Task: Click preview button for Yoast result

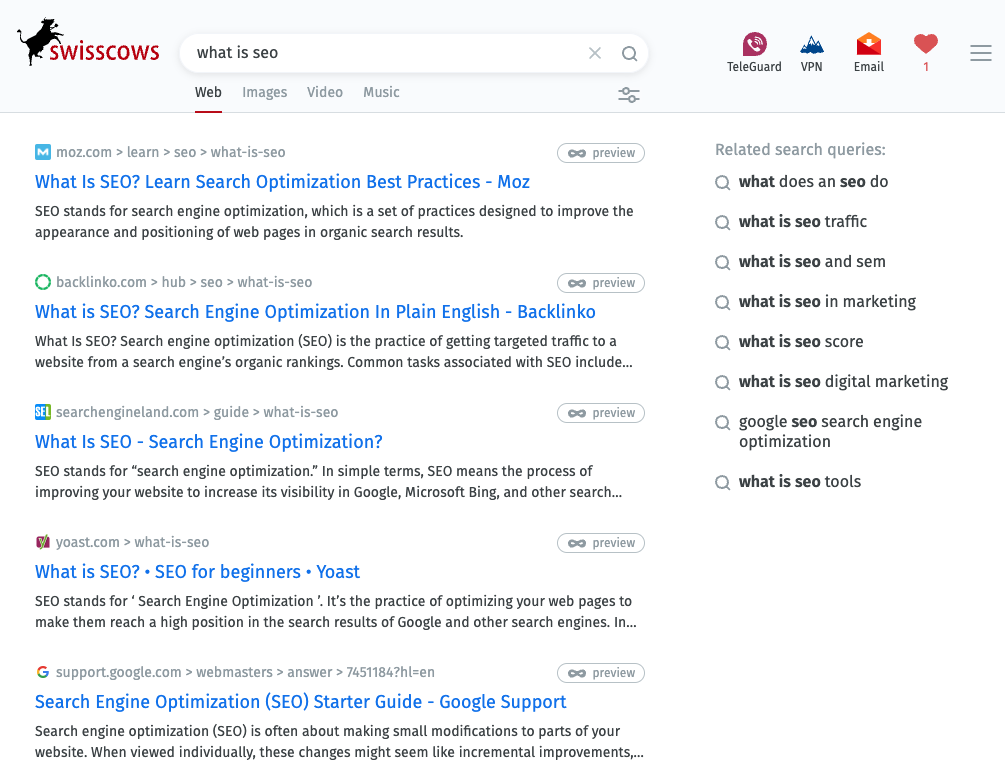Action: [x=601, y=543]
